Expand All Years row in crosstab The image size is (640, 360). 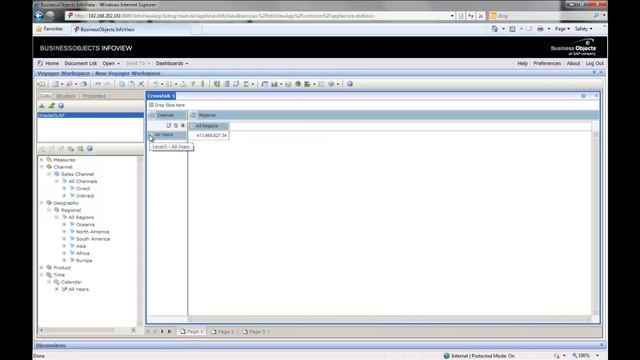click(x=151, y=135)
